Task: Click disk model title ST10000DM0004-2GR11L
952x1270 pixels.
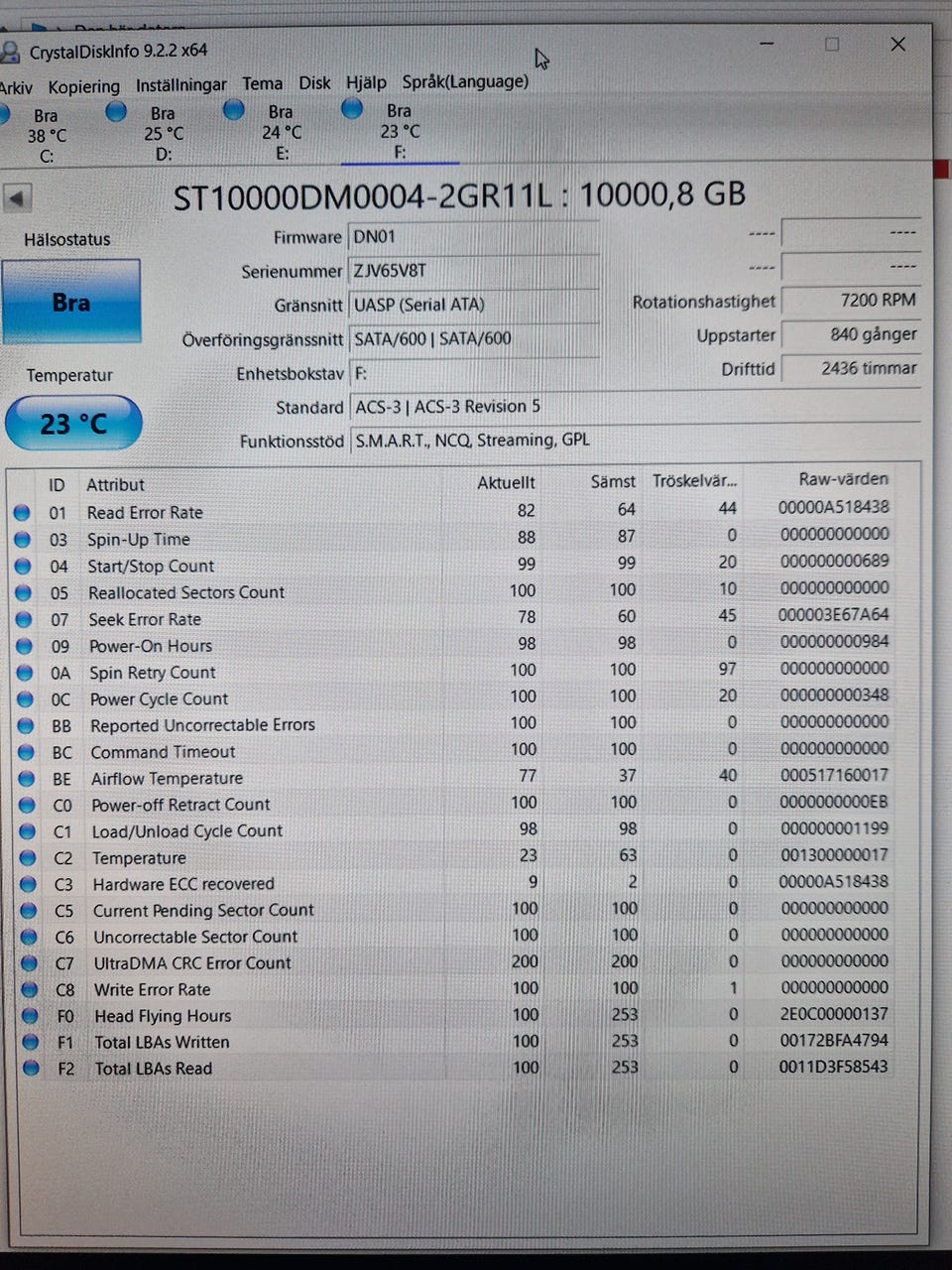Action: (362, 197)
